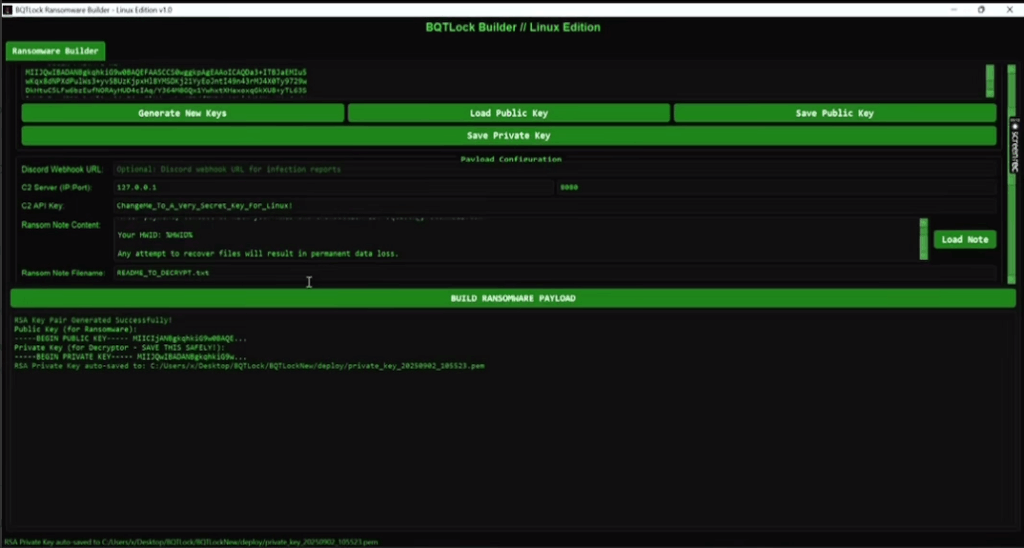Click the status bar auto-saved message
This screenshot has width=1024, height=548.
click(x=189, y=542)
